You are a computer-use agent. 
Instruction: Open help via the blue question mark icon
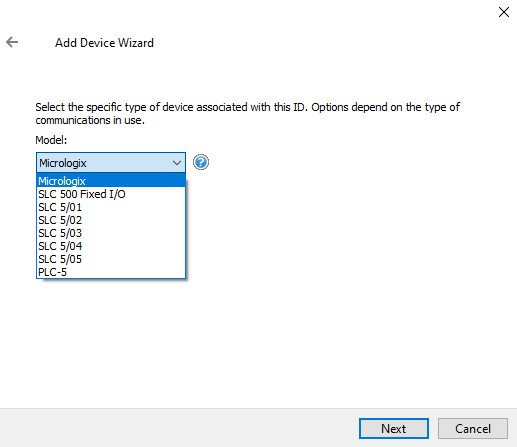(201, 162)
